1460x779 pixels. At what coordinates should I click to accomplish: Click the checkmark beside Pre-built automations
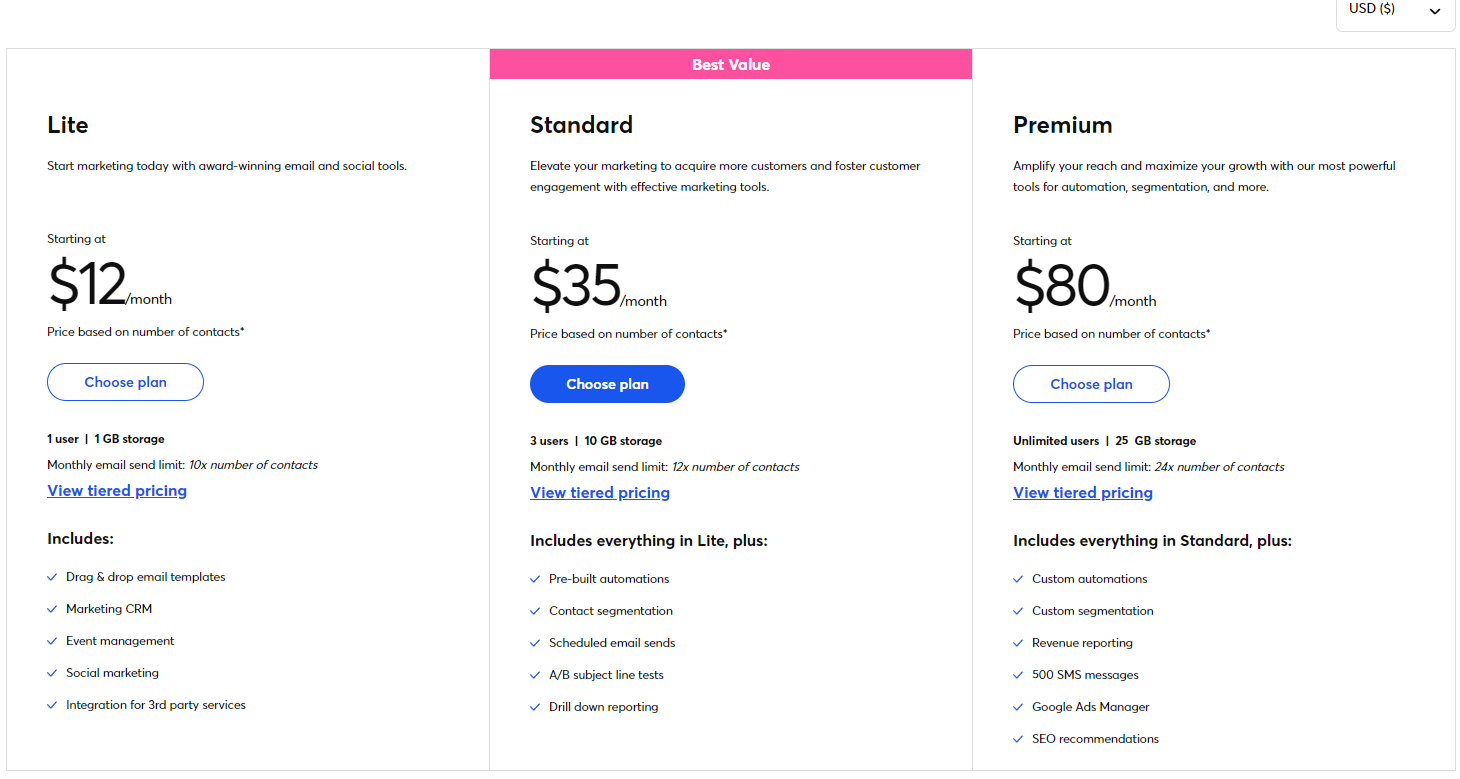pos(535,579)
